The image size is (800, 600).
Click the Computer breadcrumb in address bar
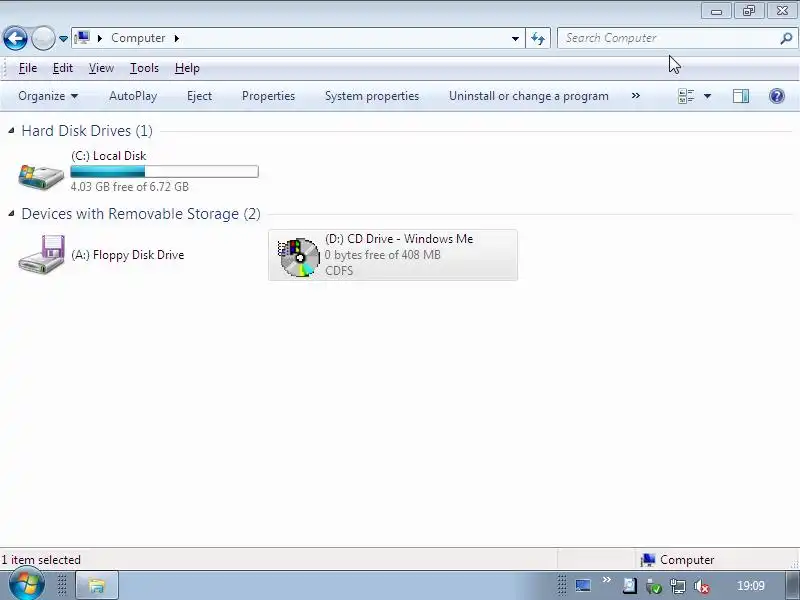point(138,38)
